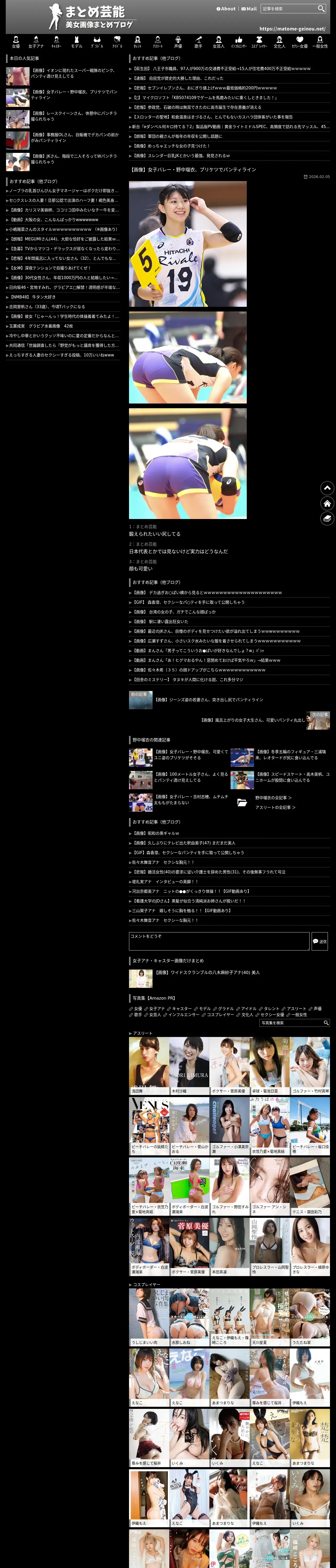Open the セクシー女優 category icon in navigation bar
The height and width of the screenshot is (1568, 336).
pos(299,42)
